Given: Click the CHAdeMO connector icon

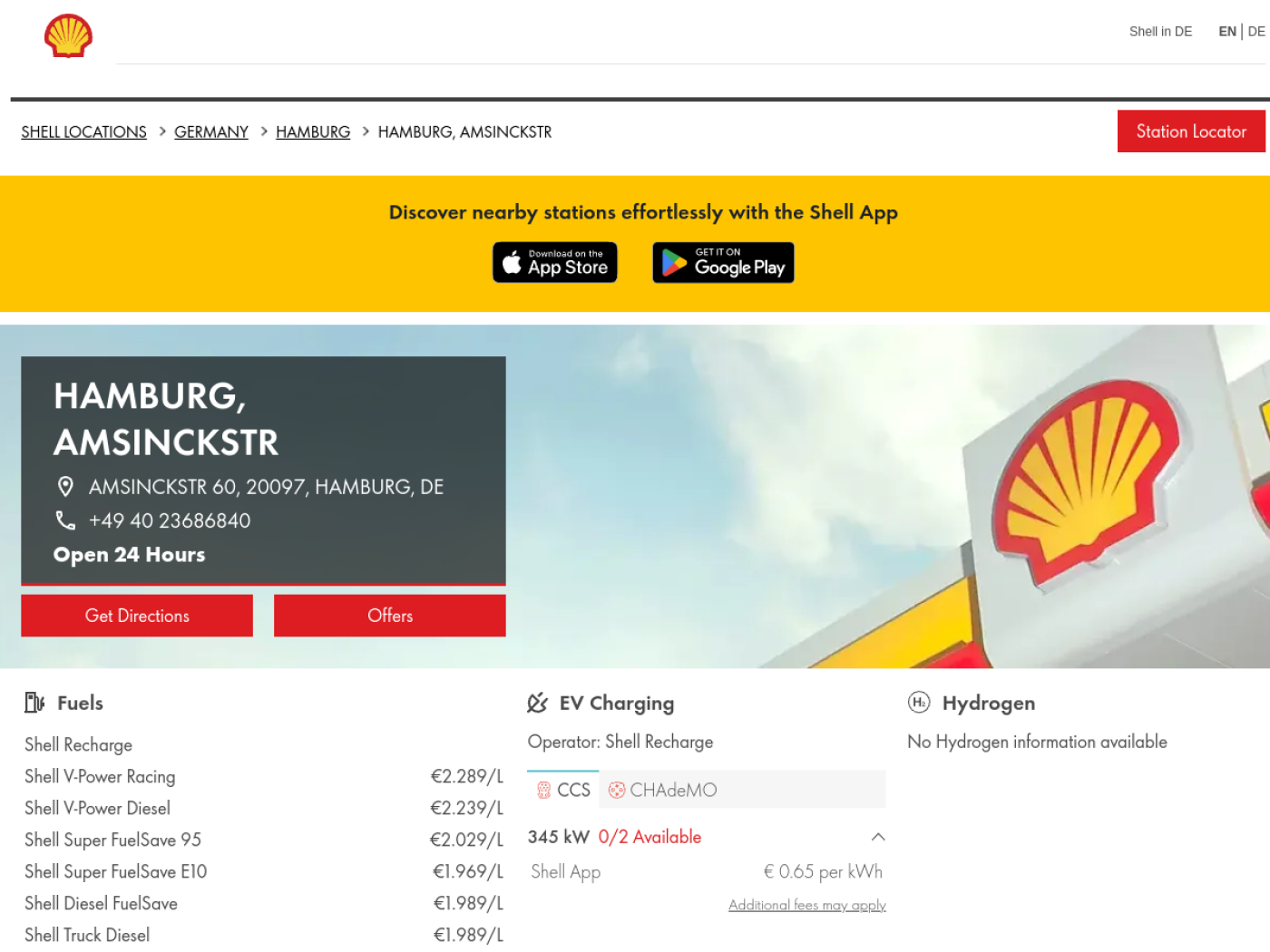Looking at the screenshot, I should [617, 791].
